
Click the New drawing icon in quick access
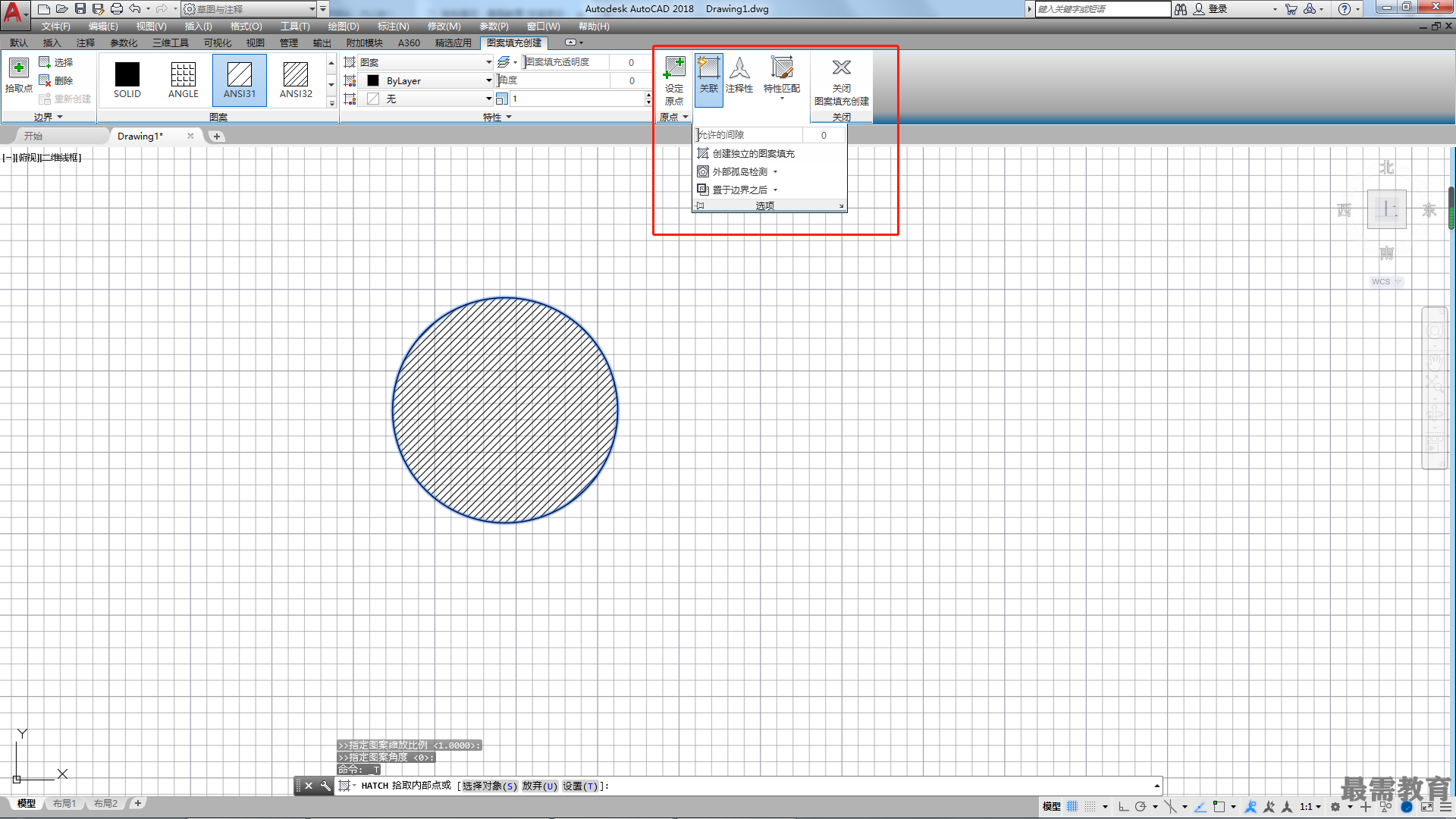click(44, 9)
